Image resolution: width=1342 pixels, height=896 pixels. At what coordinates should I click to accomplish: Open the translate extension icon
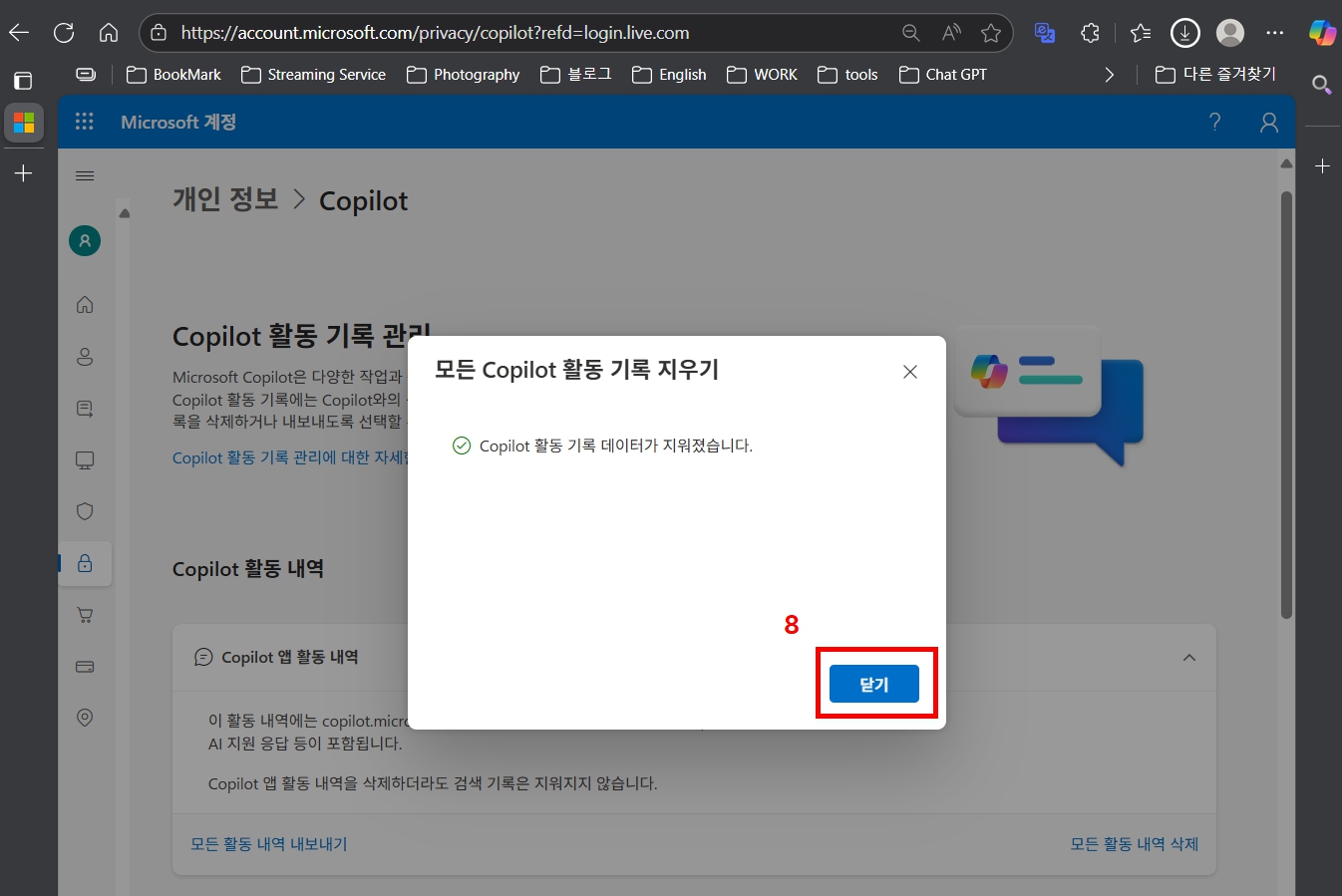1045,33
